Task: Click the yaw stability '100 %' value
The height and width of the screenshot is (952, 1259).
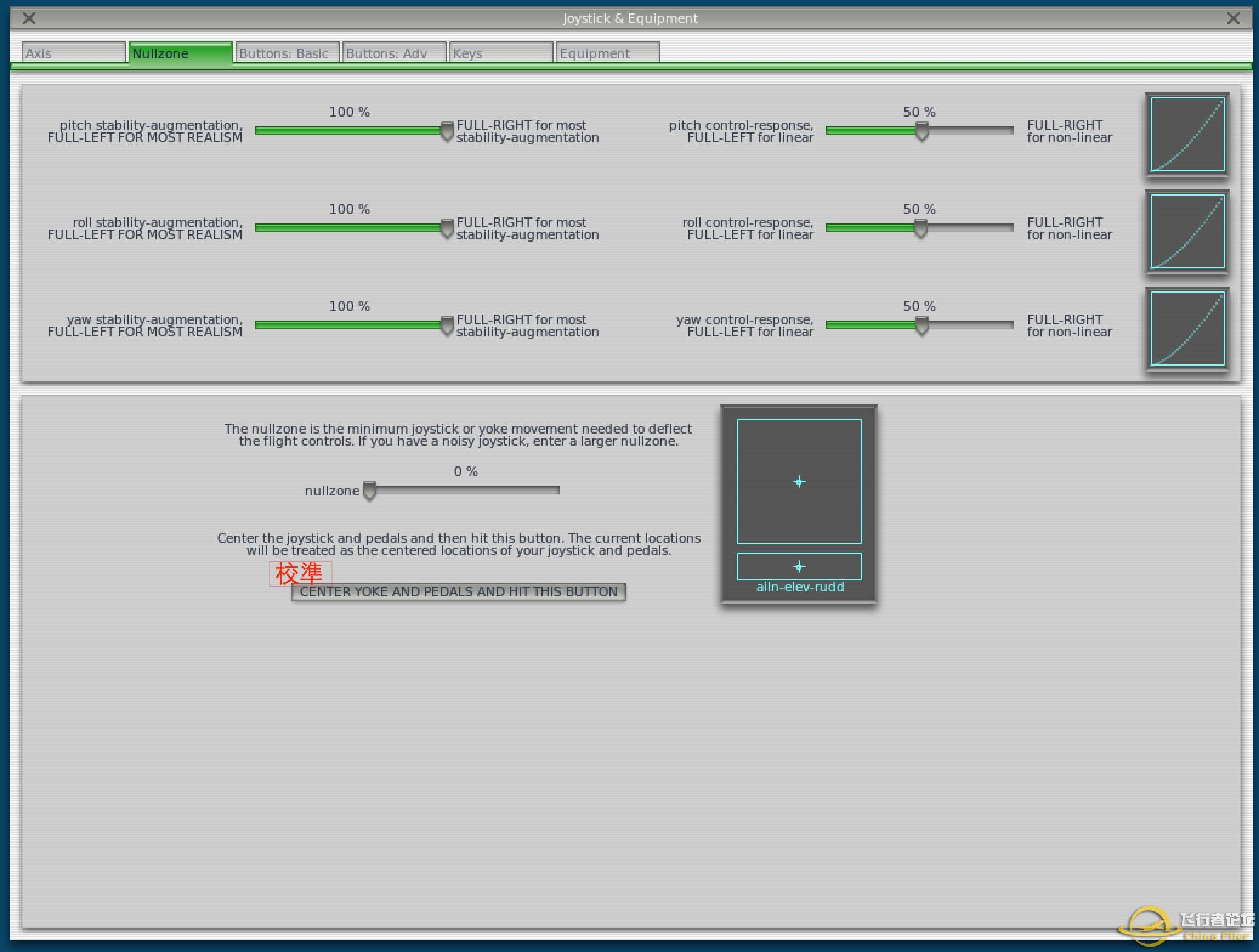Action: [x=349, y=306]
